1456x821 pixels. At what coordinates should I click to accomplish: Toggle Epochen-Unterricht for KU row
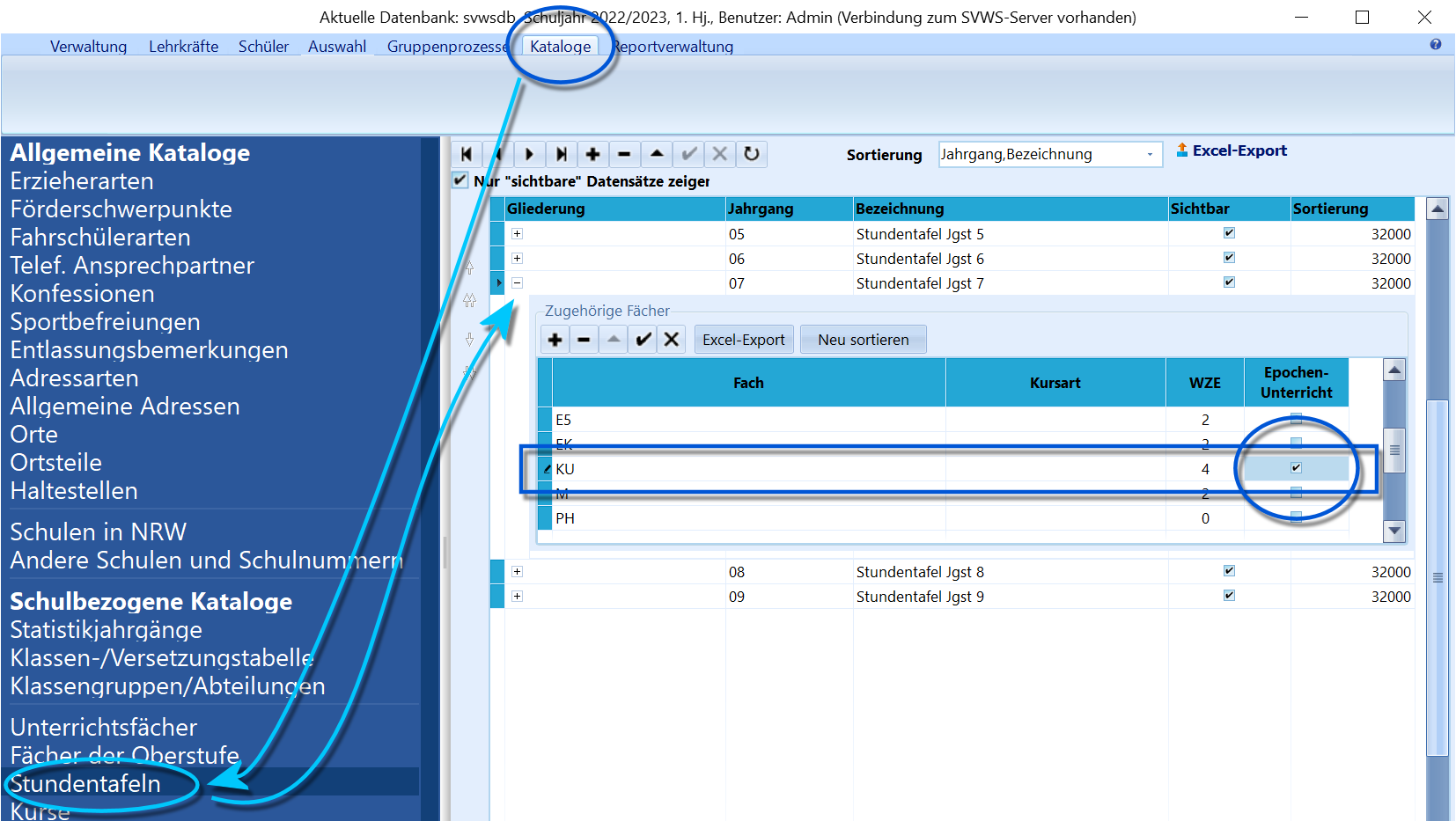point(1296,468)
